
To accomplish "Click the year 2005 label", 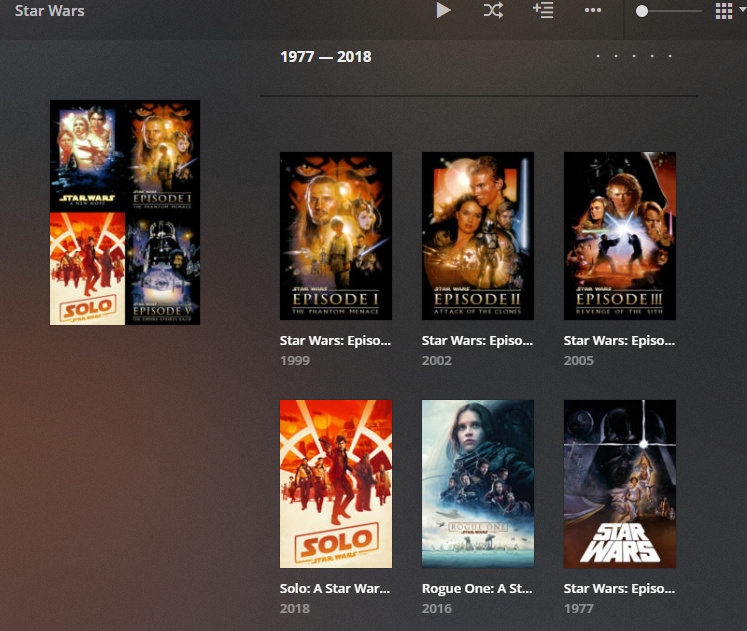I will click(x=579, y=360).
